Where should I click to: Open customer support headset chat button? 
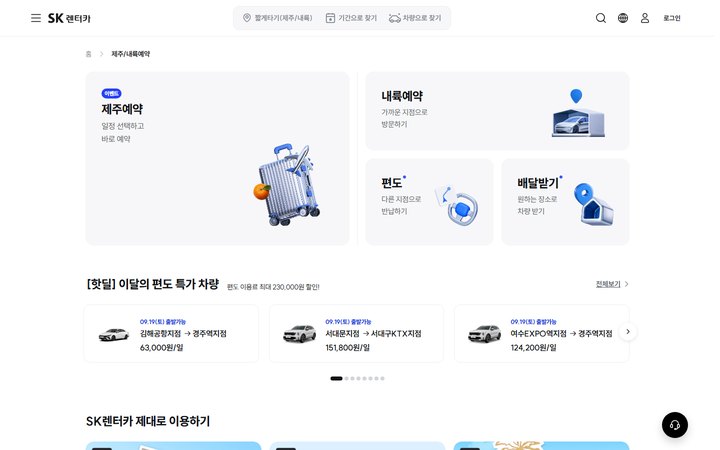click(675, 425)
